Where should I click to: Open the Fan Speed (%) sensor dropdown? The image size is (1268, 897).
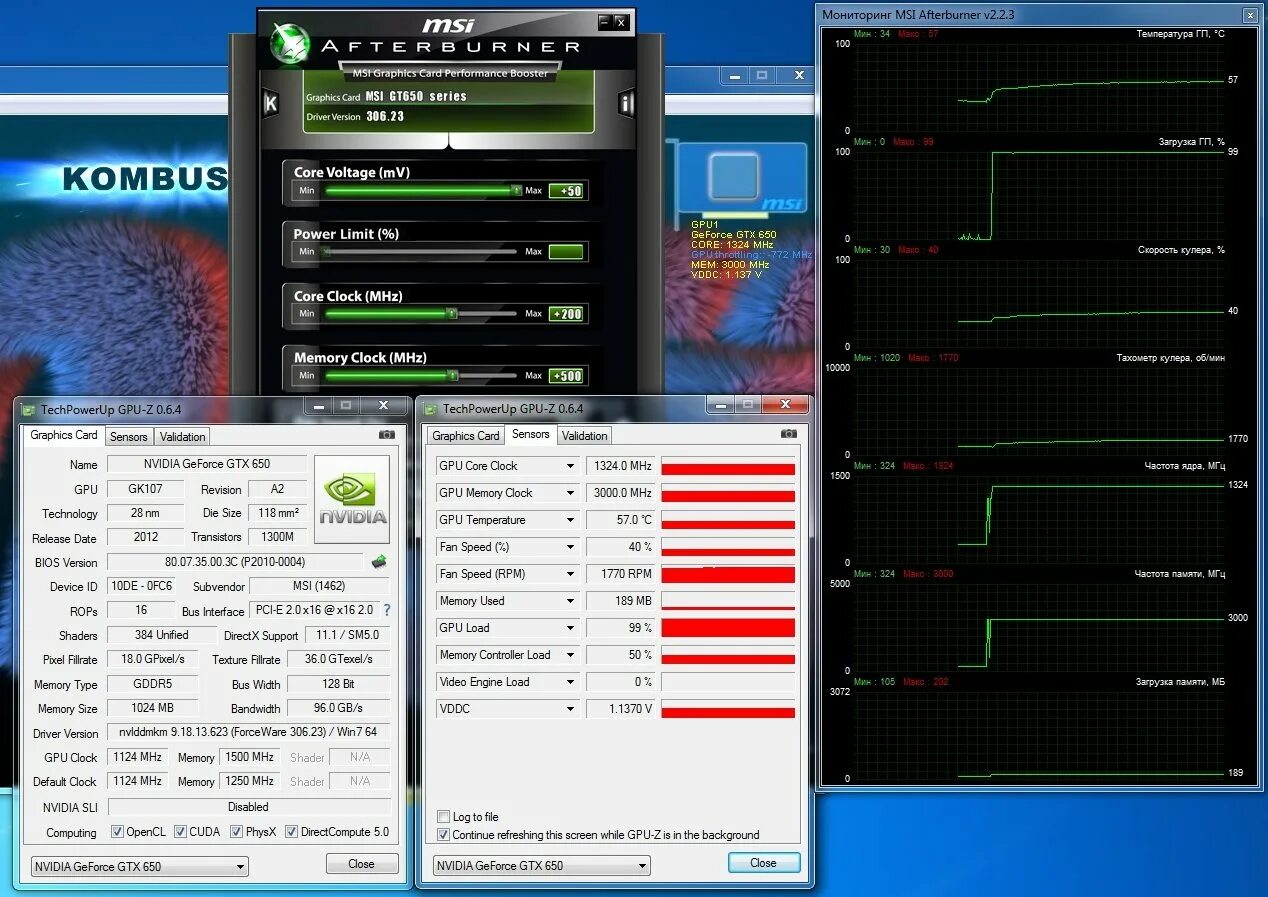click(570, 547)
